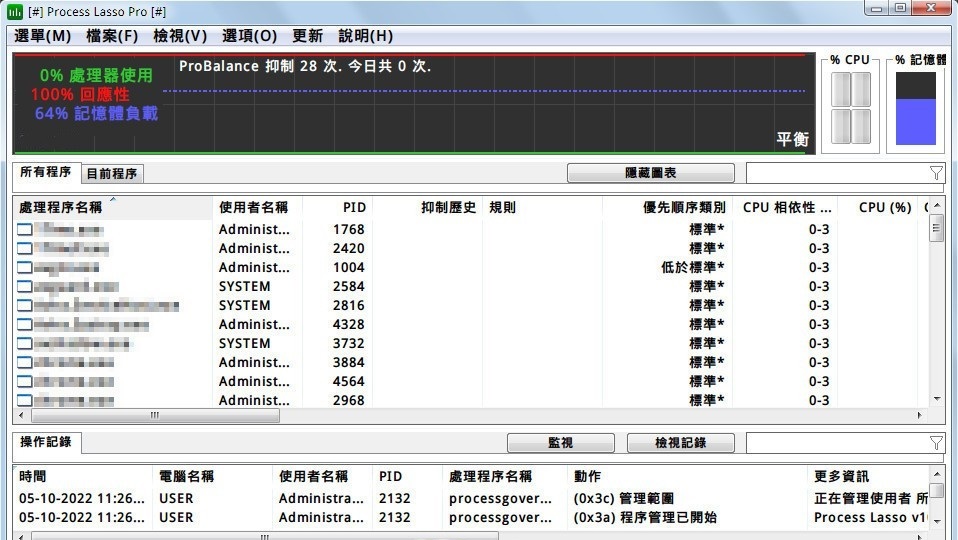Viewport: 958px width, 540px height.
Task: Open the 選單(M) menu
Action: click(x=42, y=36)
